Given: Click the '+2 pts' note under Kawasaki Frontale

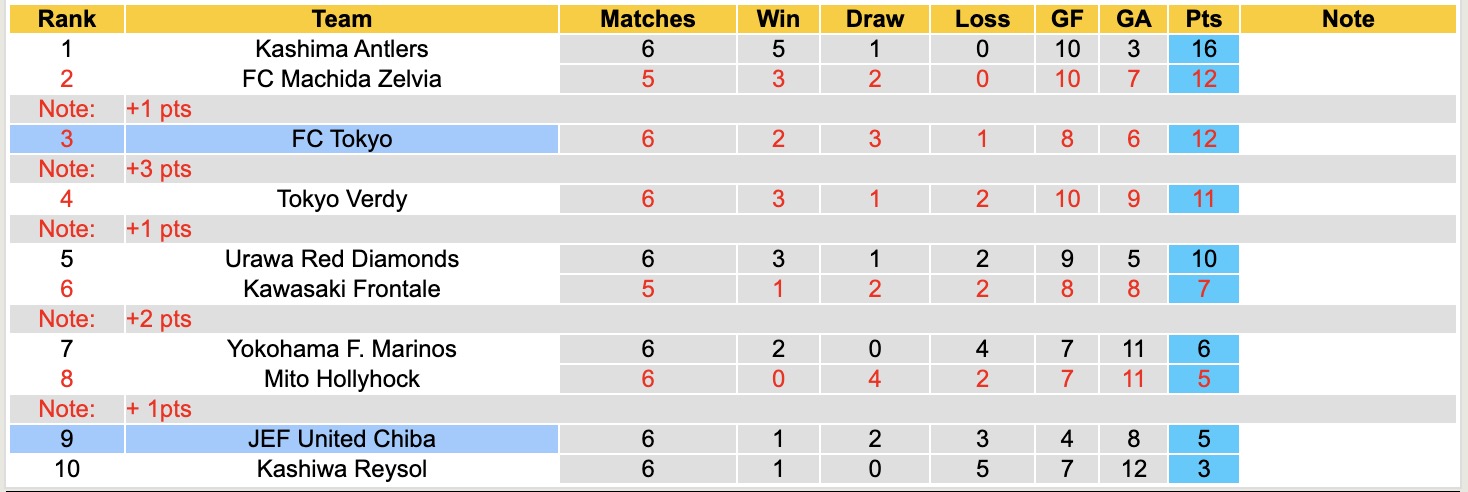Looking at the screenshot, I should [x=158, y=319].
